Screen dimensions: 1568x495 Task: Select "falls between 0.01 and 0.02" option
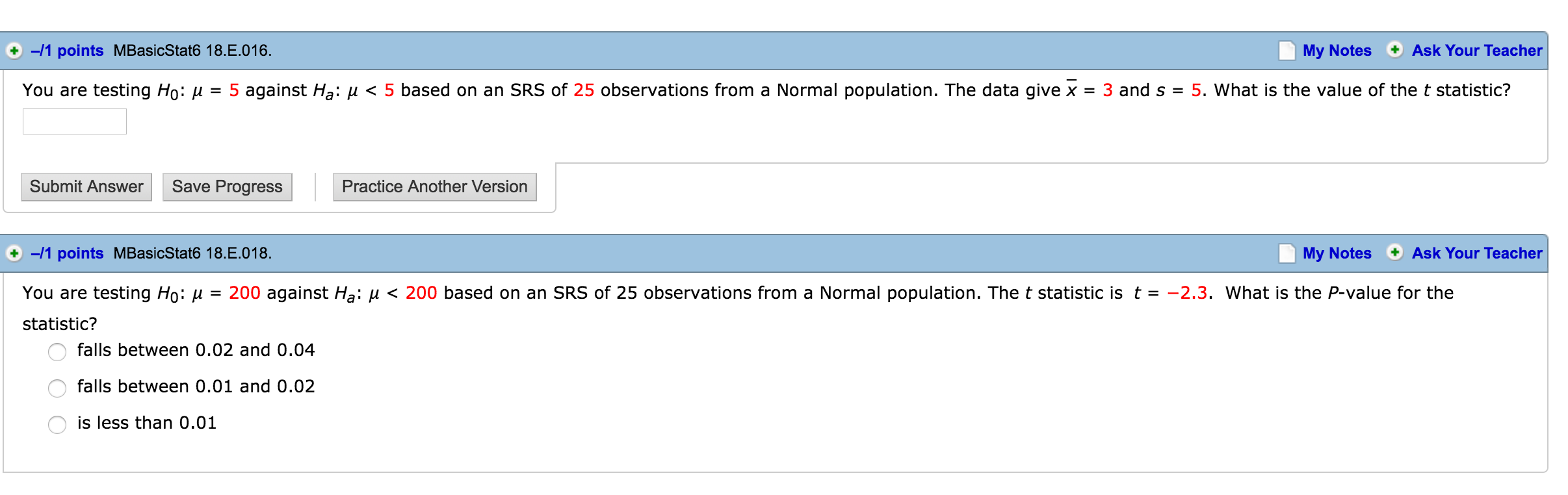click(x=57, y=388)
